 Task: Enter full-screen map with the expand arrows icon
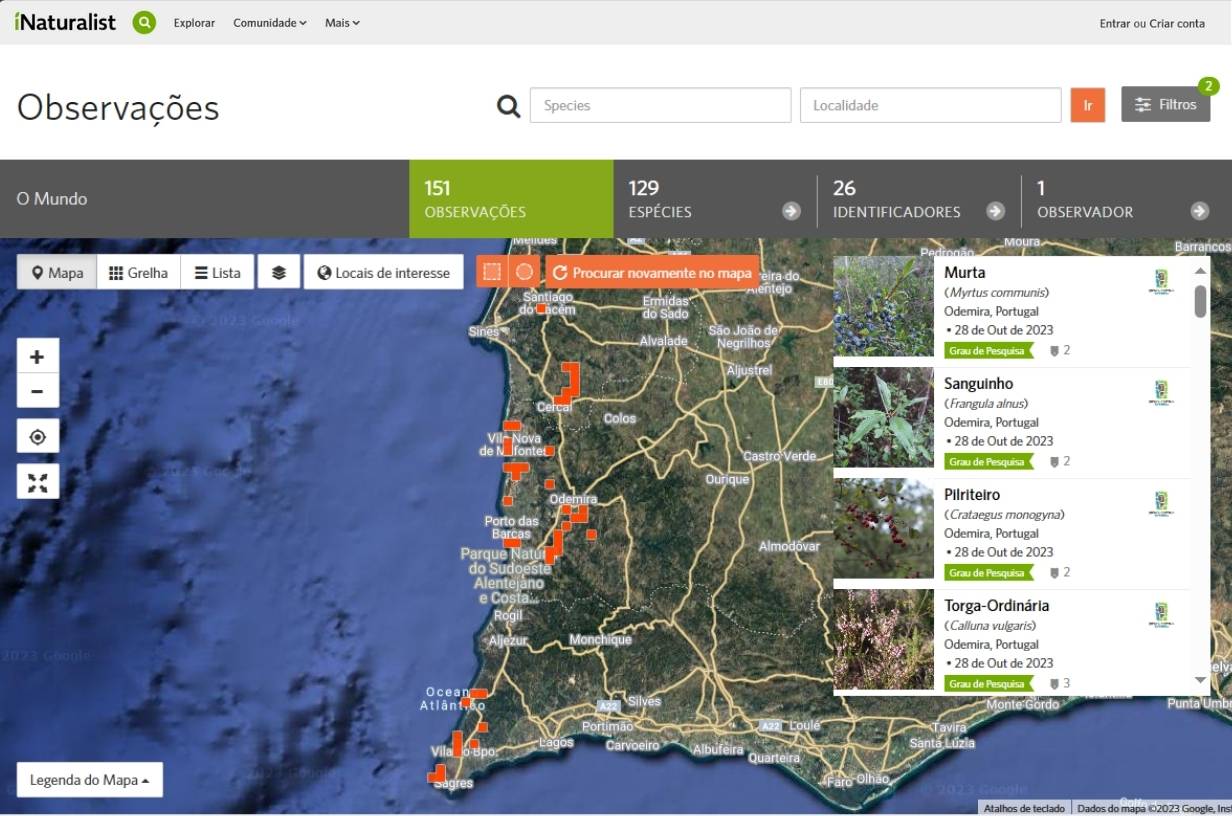(38, 482)
